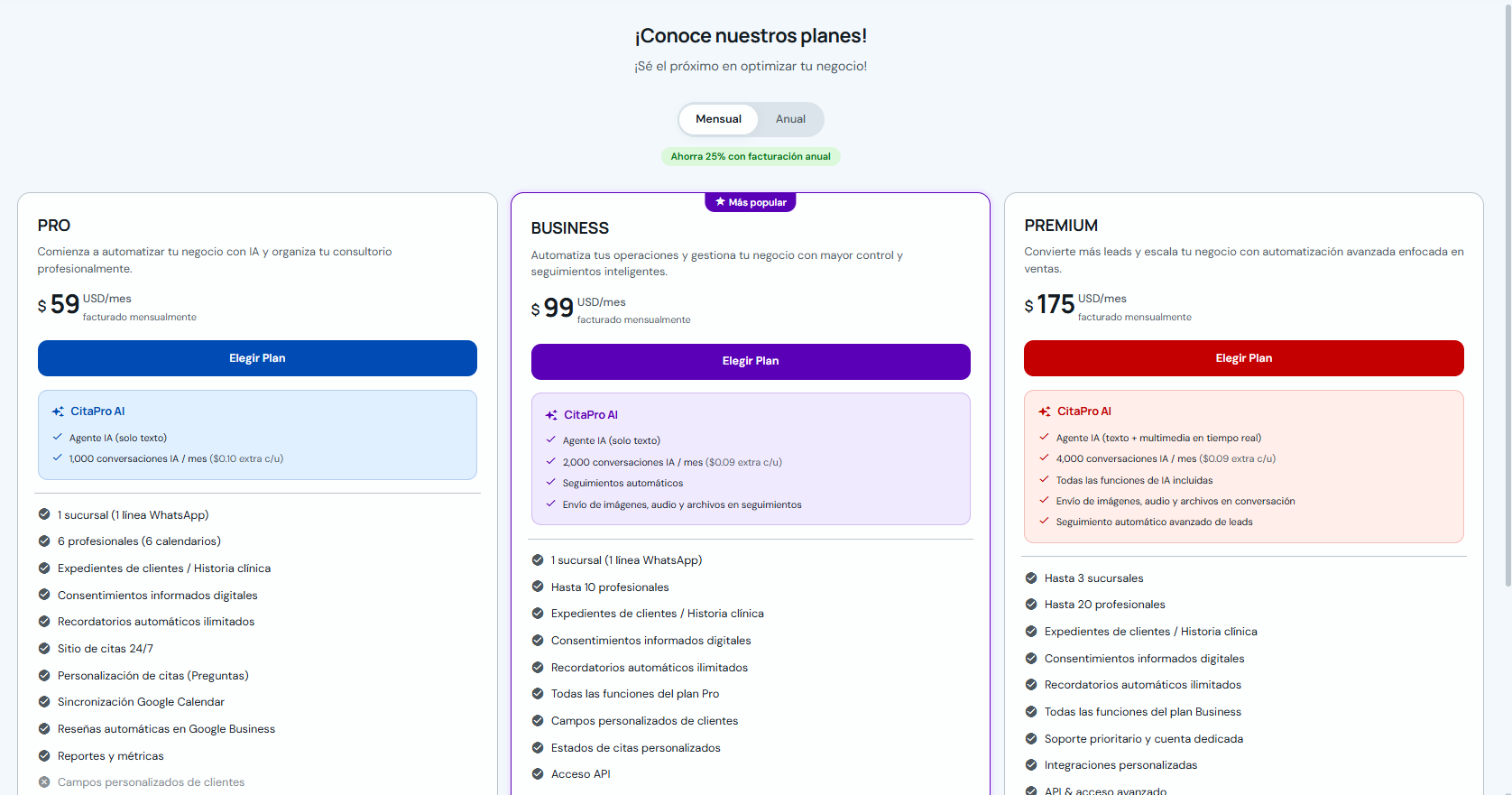Image resolution: width=1512 pixels, height=795 pixels.
Task: Click checkmark beside PRO 'Agente IA (solo texto)'
Action: coord(58,437)
